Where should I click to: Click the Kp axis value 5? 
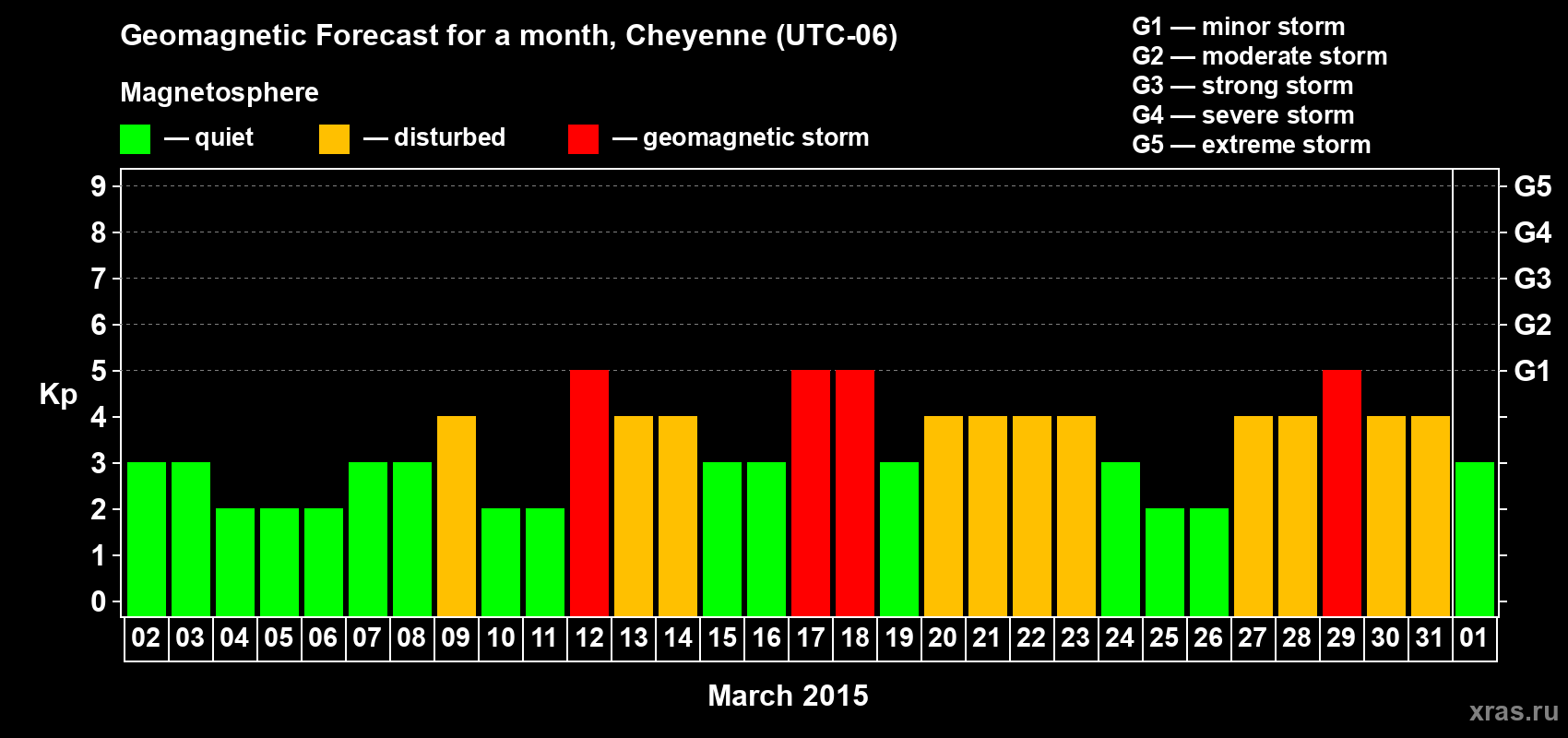[99, 371]
